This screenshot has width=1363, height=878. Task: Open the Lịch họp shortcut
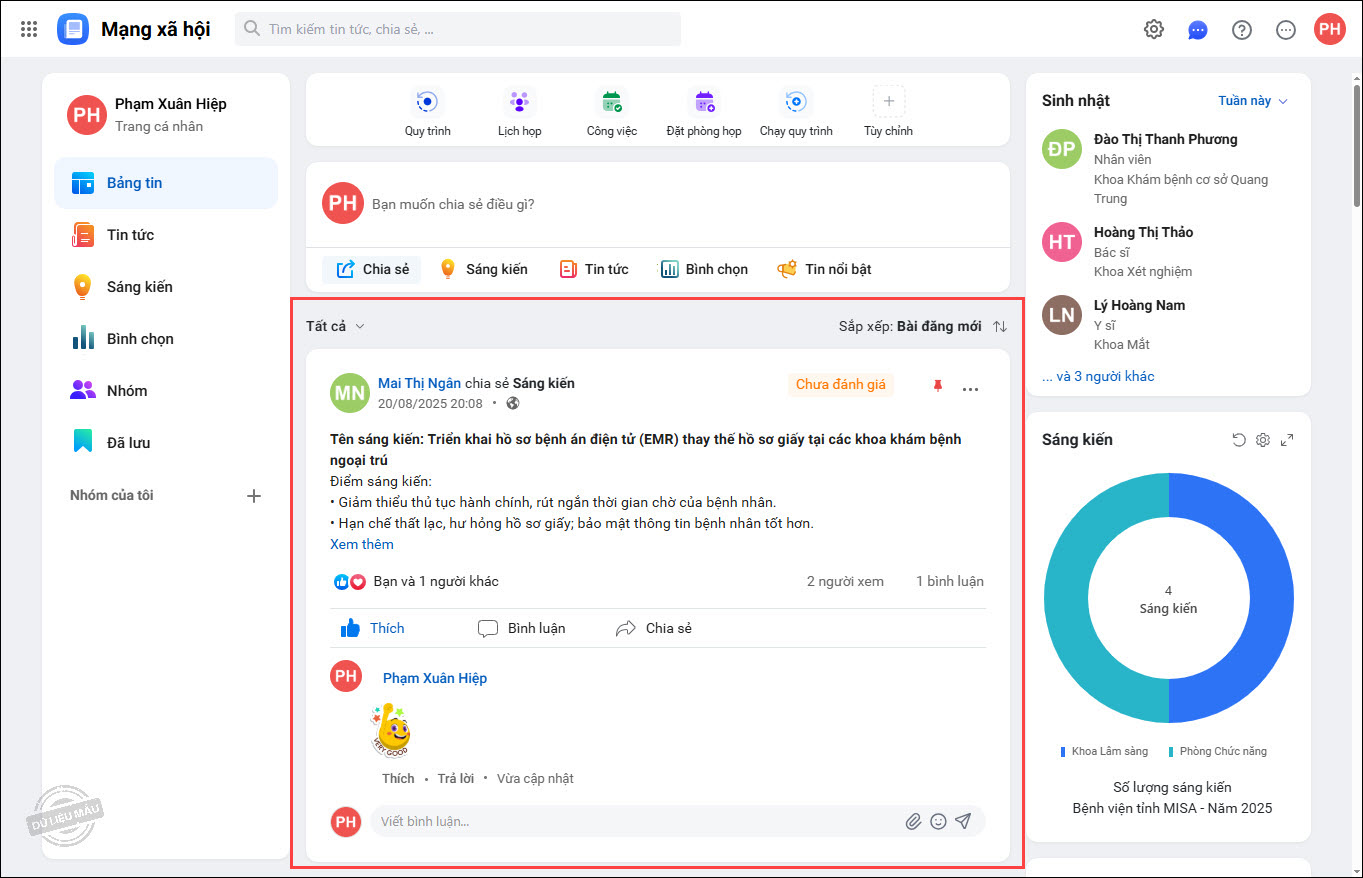point(520,112)
